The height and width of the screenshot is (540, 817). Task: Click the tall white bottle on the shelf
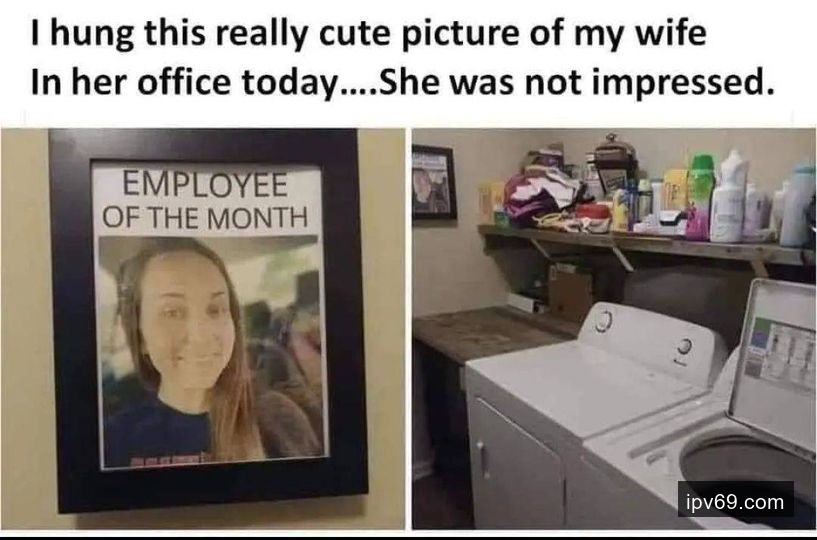click(728, 197)
